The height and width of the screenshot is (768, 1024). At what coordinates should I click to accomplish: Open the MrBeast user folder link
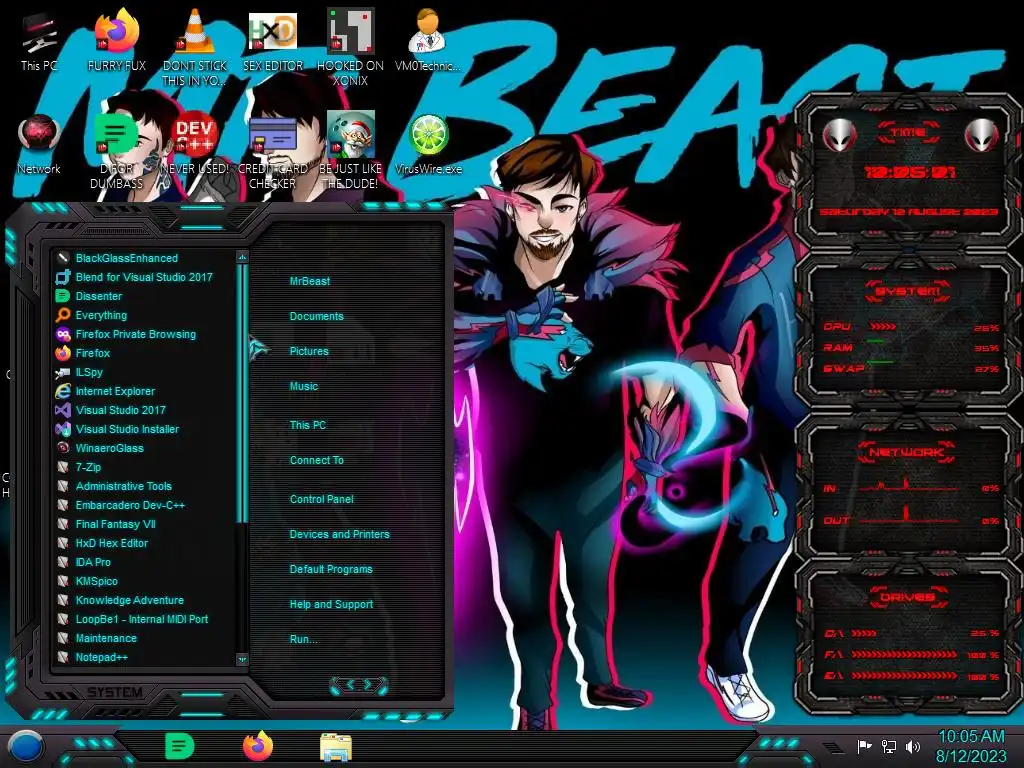pyautogui.click(x=310, y=281)
